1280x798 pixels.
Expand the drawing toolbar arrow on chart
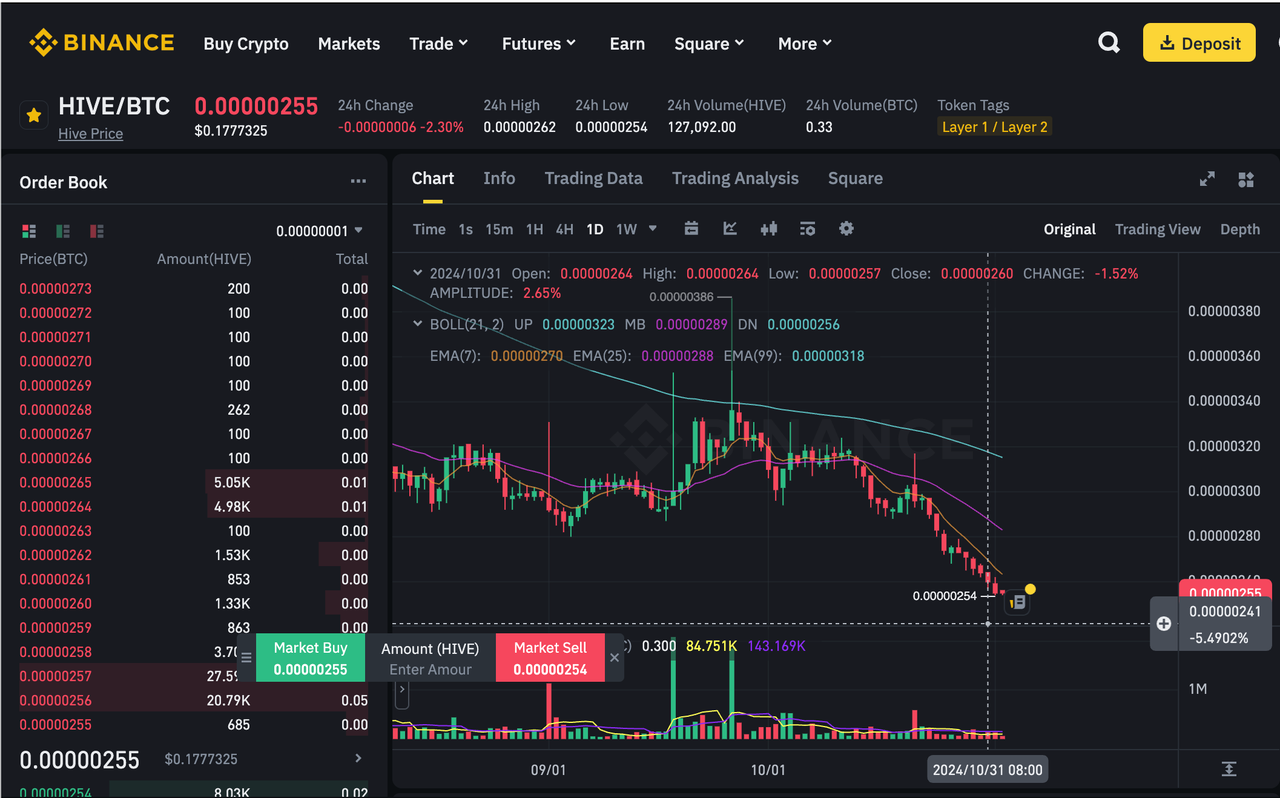click(403, 689)
